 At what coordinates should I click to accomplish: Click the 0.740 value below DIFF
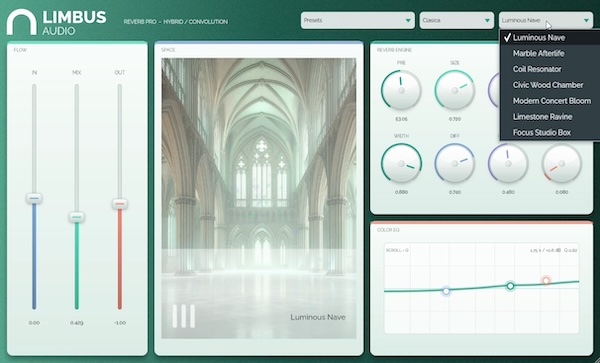[455, 192]
